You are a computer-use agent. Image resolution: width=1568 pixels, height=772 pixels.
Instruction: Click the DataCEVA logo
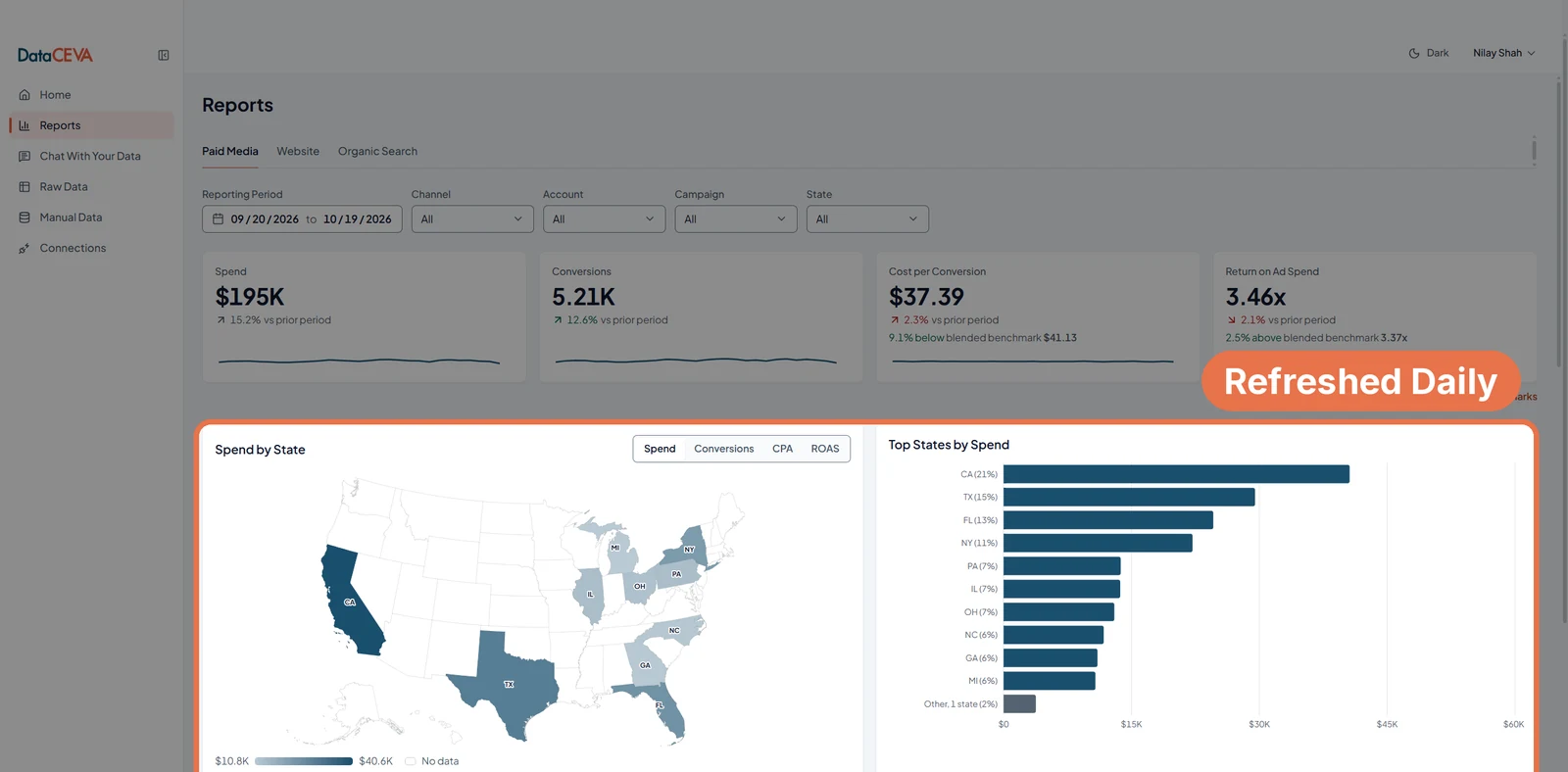[x=55, y=56]
